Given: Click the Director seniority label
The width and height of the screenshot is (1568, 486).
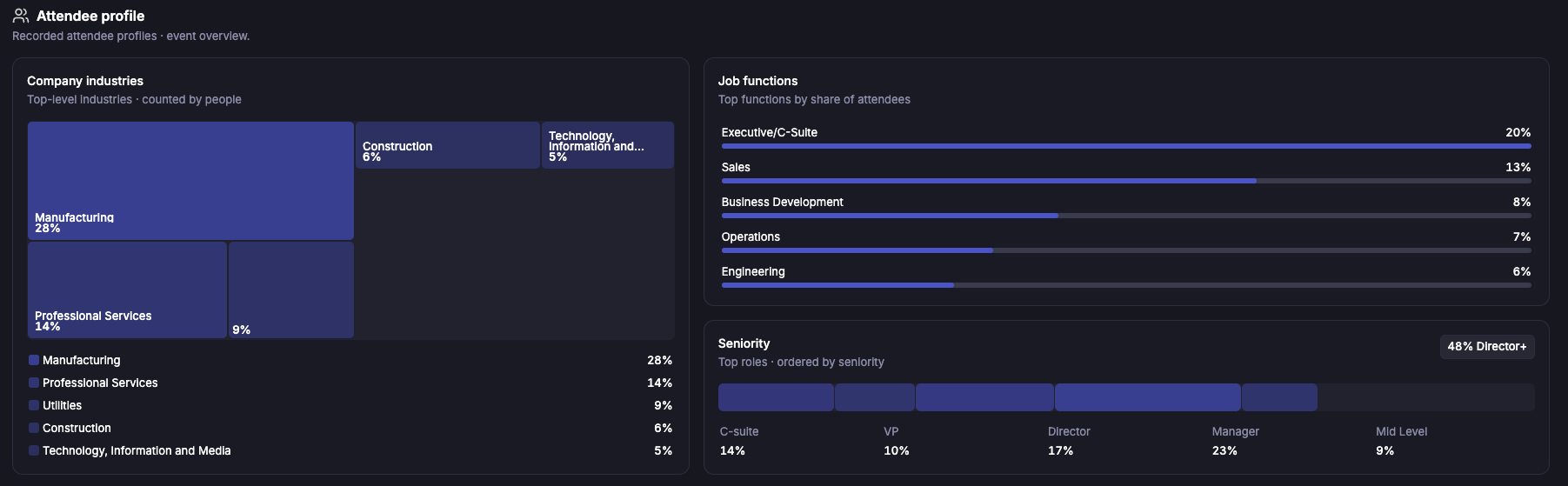Looking at the screenshot, I should tap(1069, 431).
